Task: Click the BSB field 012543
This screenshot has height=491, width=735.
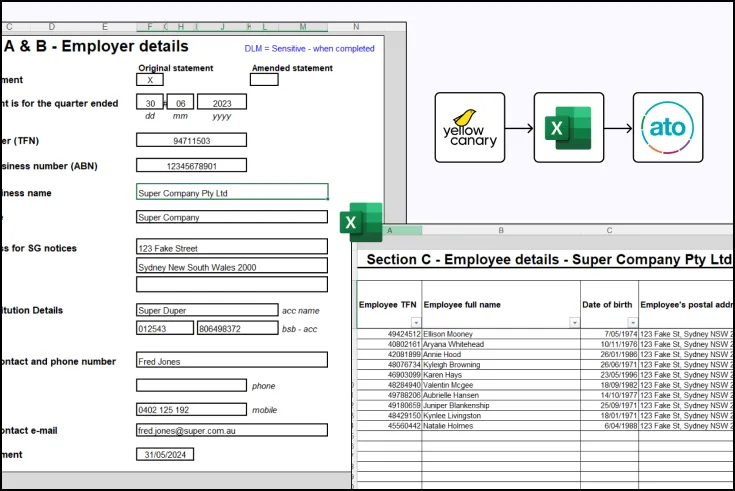Action: click(165, 328)
